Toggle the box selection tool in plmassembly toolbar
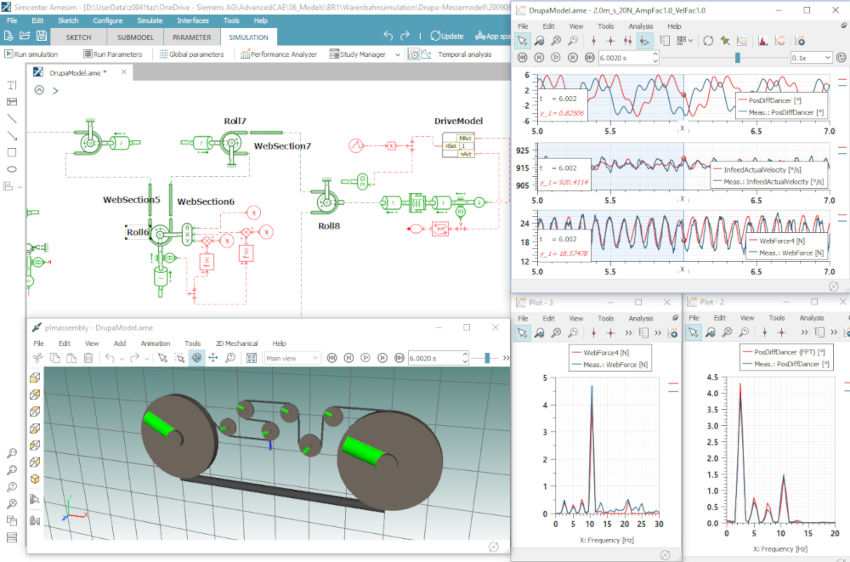Viewport: 850px width, 562px height. (x=179, y=358)
